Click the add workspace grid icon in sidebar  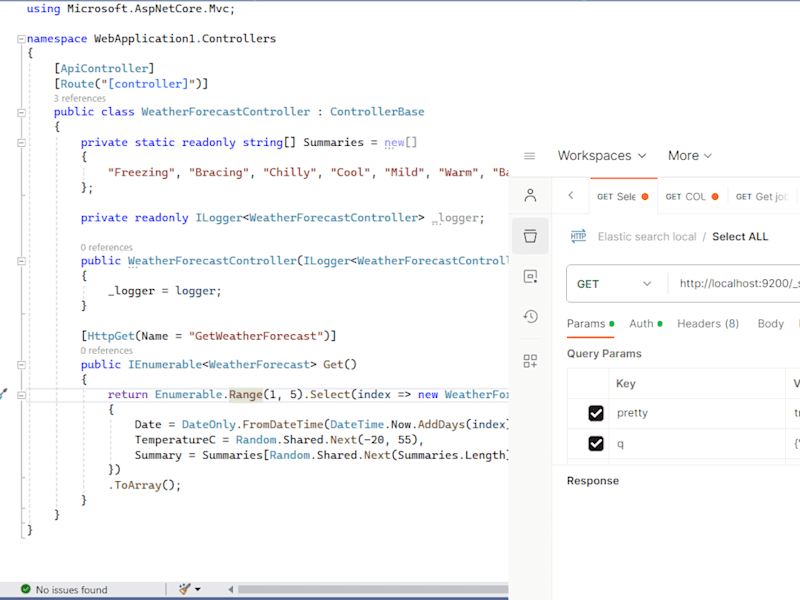[x=530, y=361]
